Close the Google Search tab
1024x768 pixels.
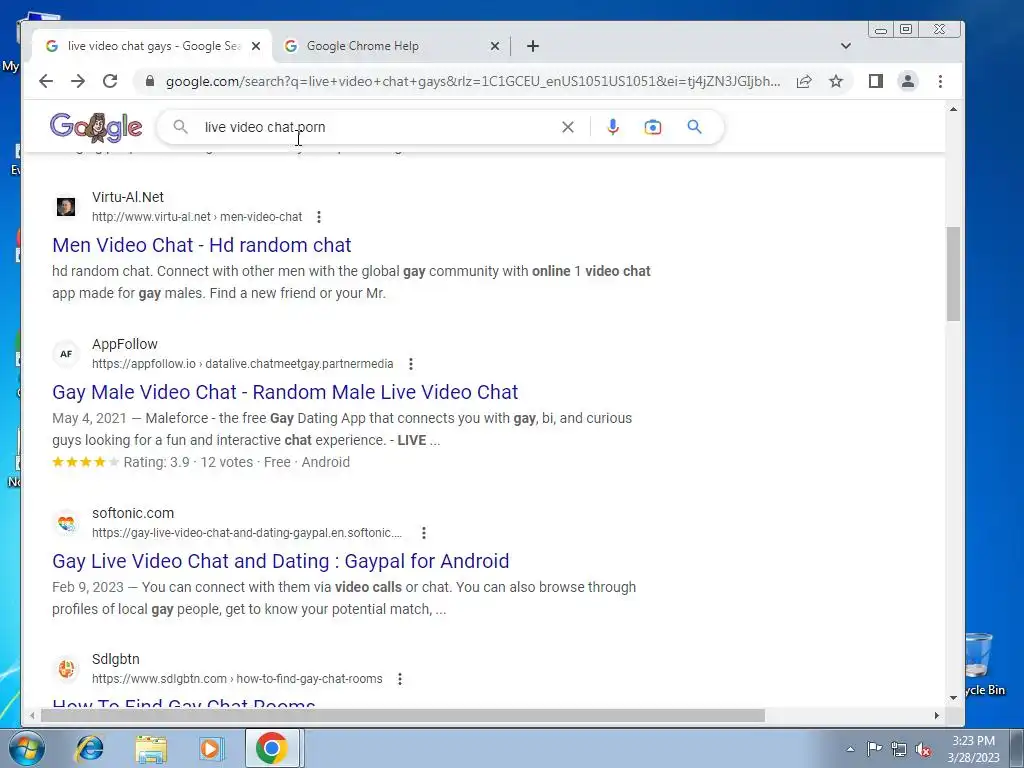(256, 46)
